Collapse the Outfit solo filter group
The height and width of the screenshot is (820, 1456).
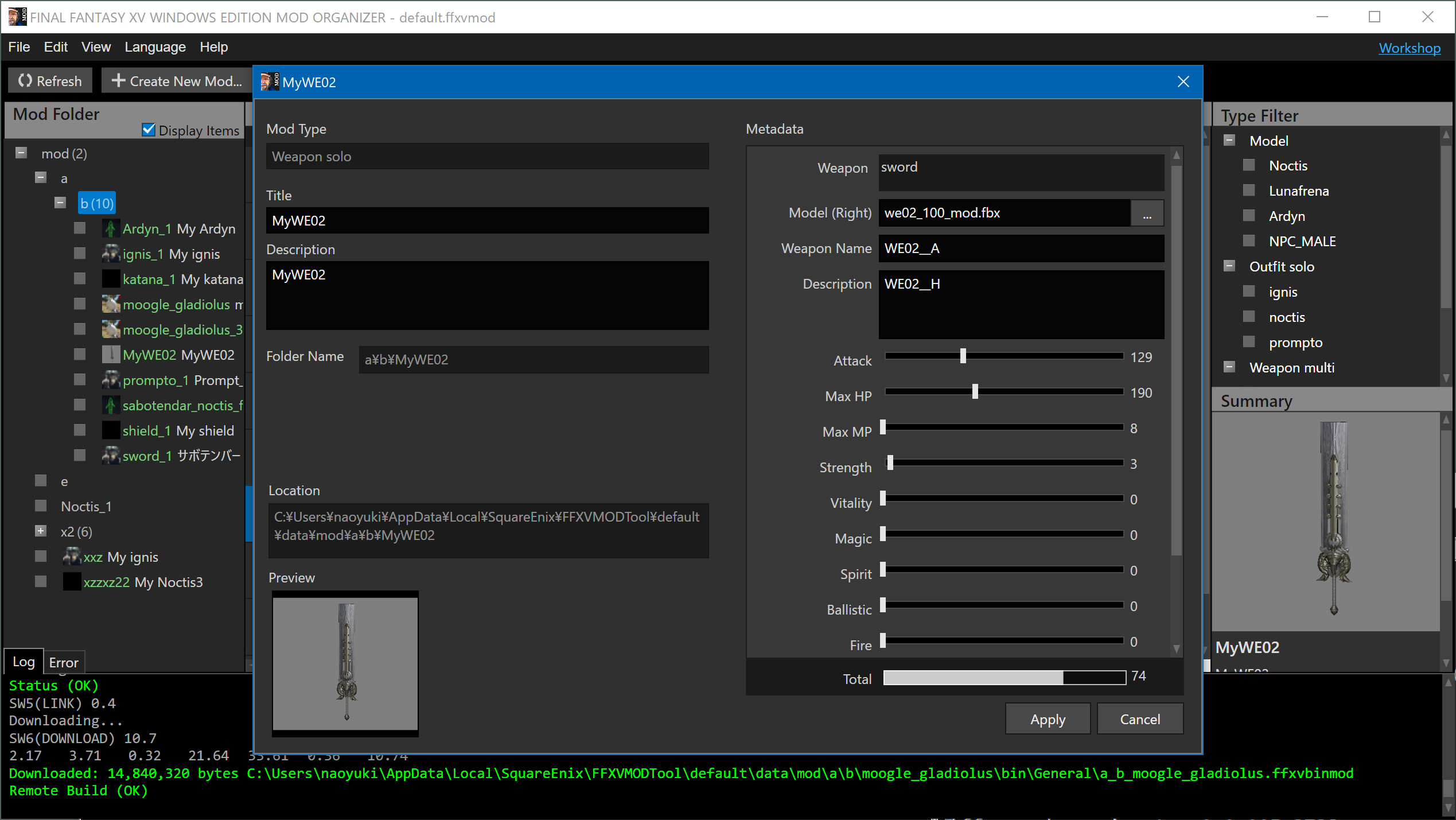click(1229, 265)
